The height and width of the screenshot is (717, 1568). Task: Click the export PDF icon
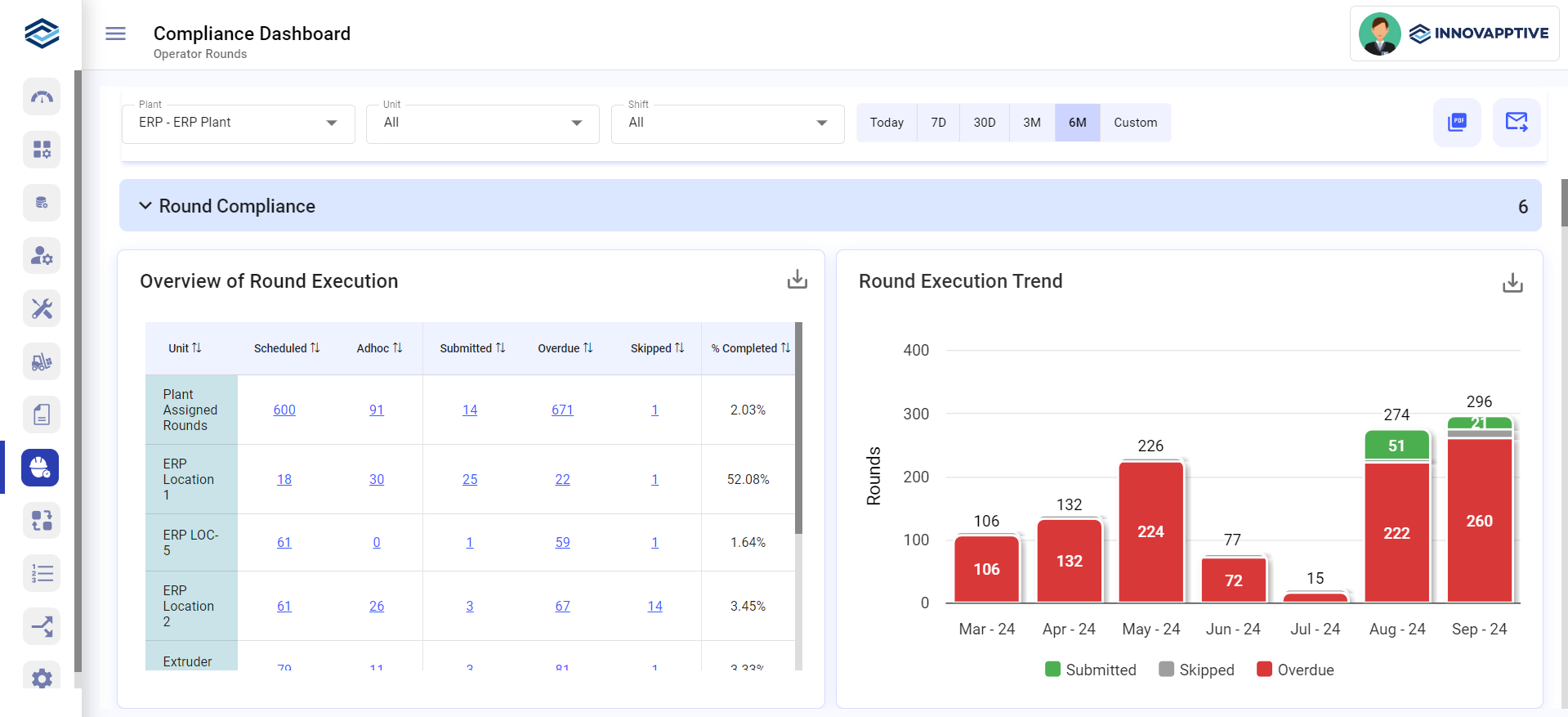(x=1456, y=123)
